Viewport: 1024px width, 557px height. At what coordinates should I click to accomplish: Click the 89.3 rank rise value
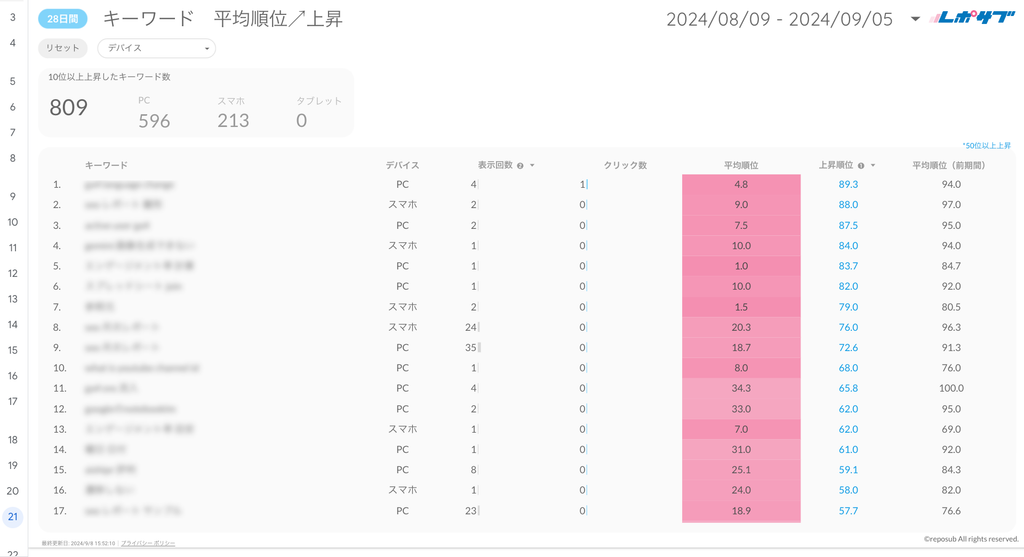coord(848,184)
